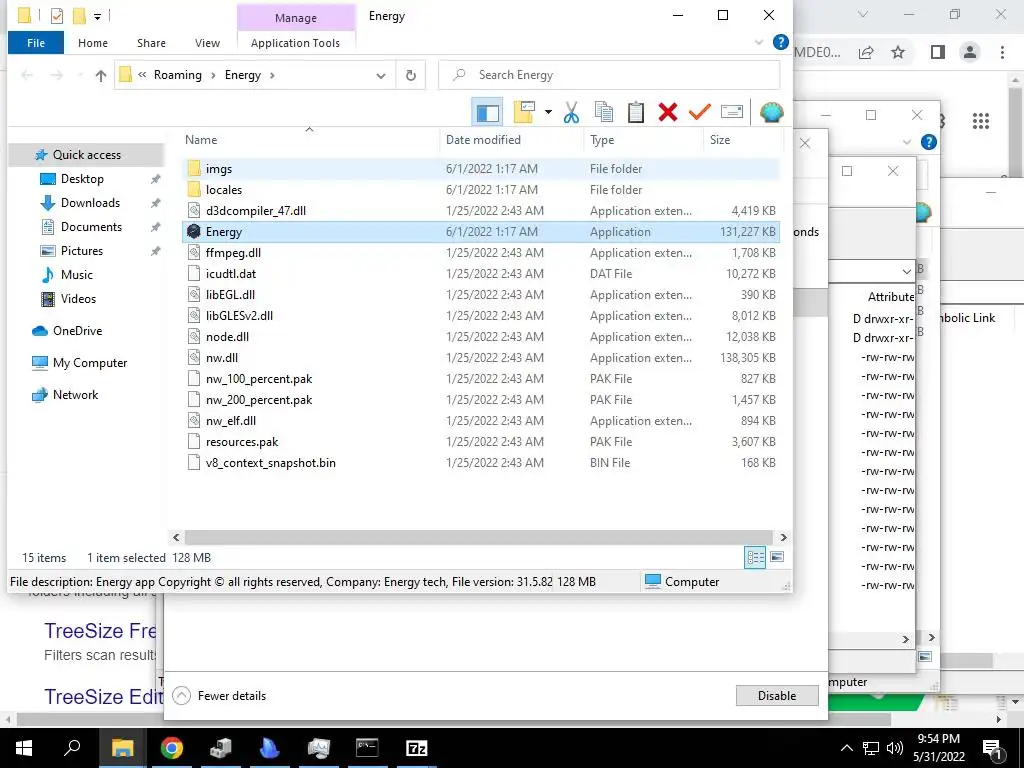This screenshot has width=1024, height=768.
Task: Open the folder options toolbar icon
Action: (524, 112)
